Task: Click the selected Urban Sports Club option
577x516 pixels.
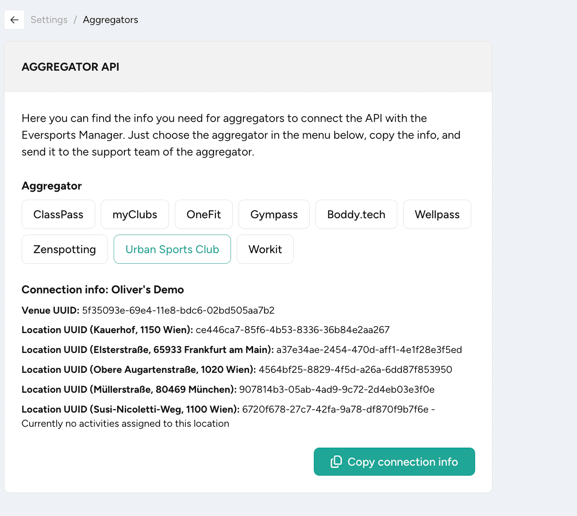Action: point(172,249)
